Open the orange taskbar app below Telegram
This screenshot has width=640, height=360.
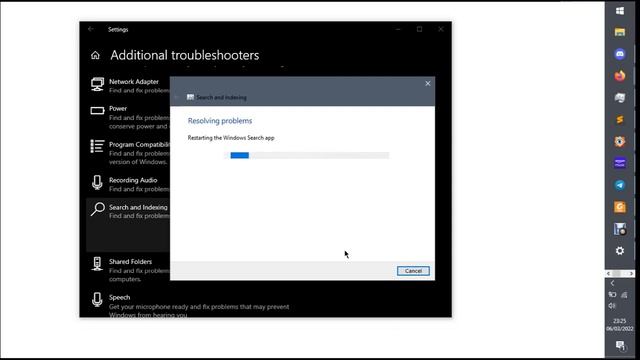[x=620, y=207]
